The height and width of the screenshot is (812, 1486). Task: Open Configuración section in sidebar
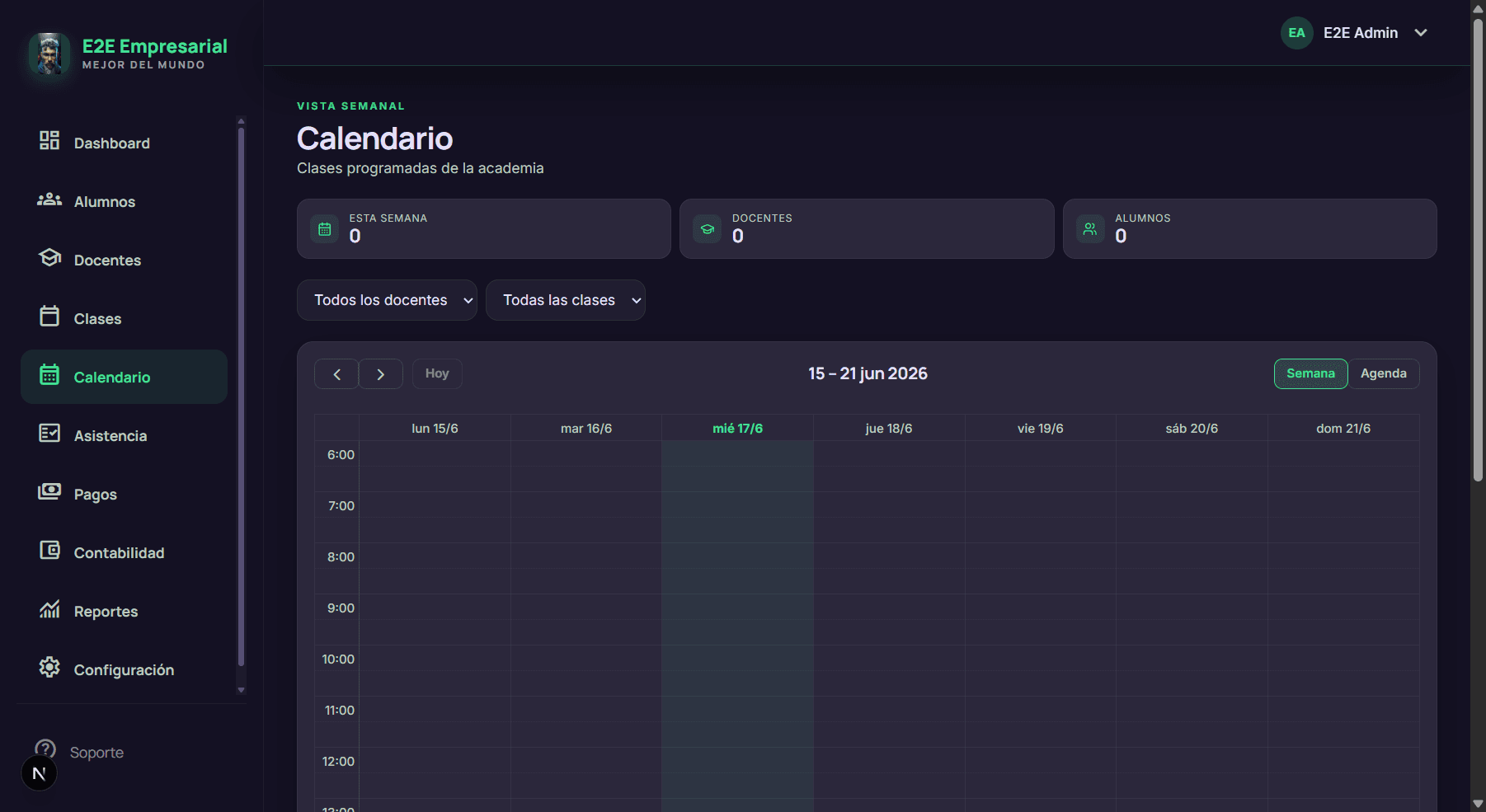(x=124, y=669)
